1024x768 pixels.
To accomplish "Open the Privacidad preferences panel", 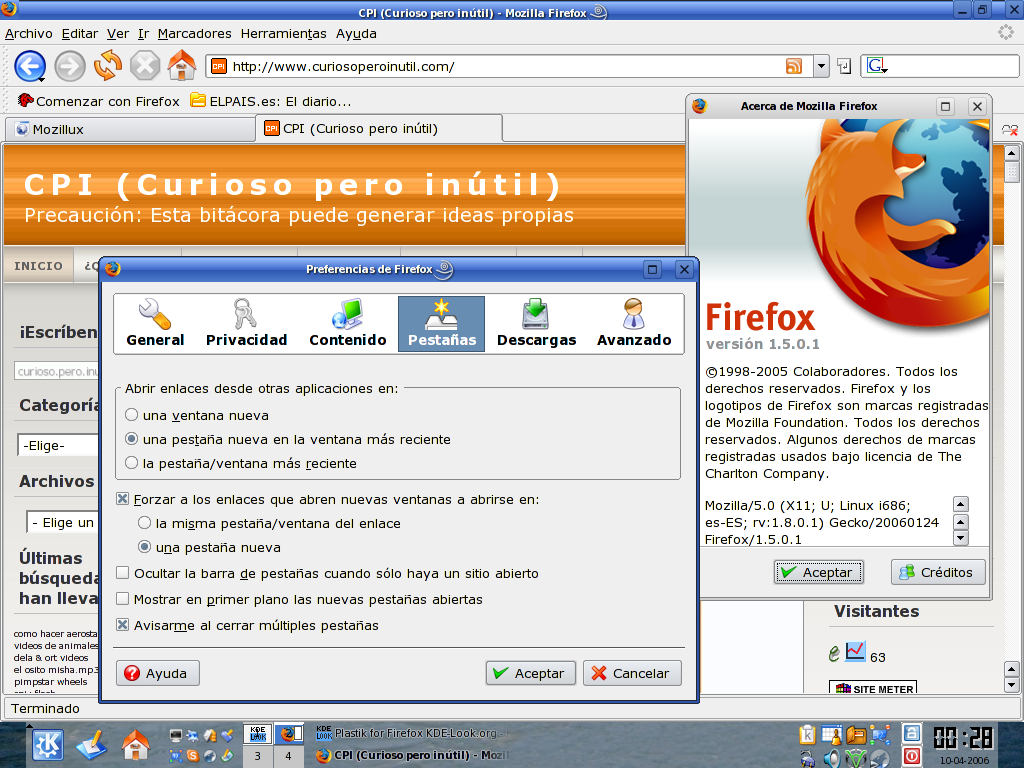I will [246, 324].
